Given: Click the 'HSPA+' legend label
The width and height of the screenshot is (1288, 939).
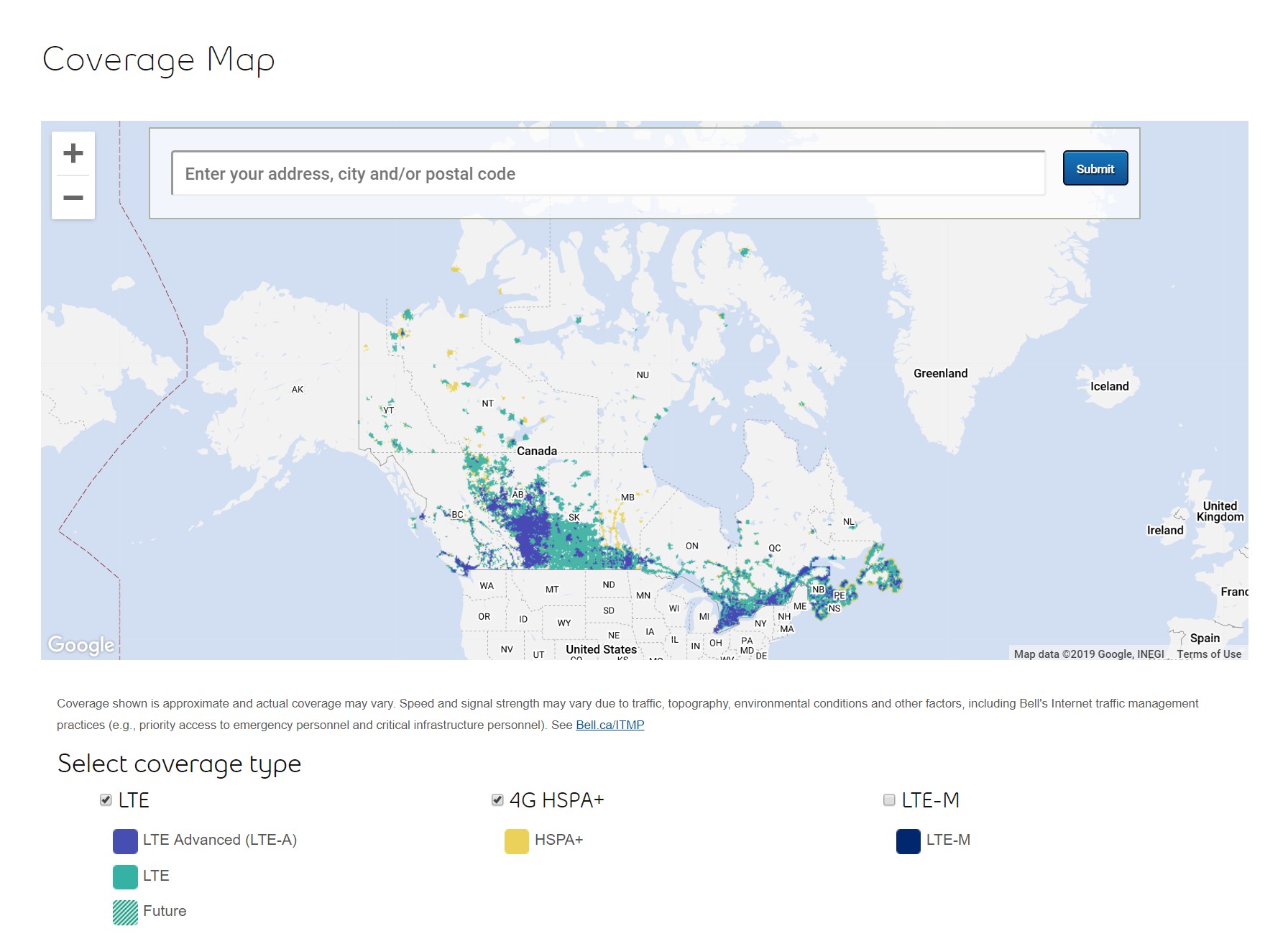Looking at the screenshot, I should coord(558,840).
